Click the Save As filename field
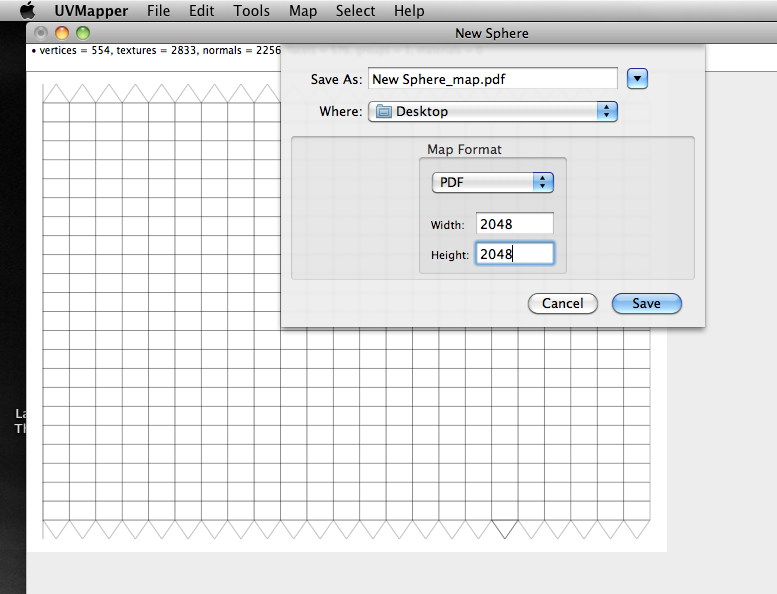777x594 pixels. click(x=493, y=79)
